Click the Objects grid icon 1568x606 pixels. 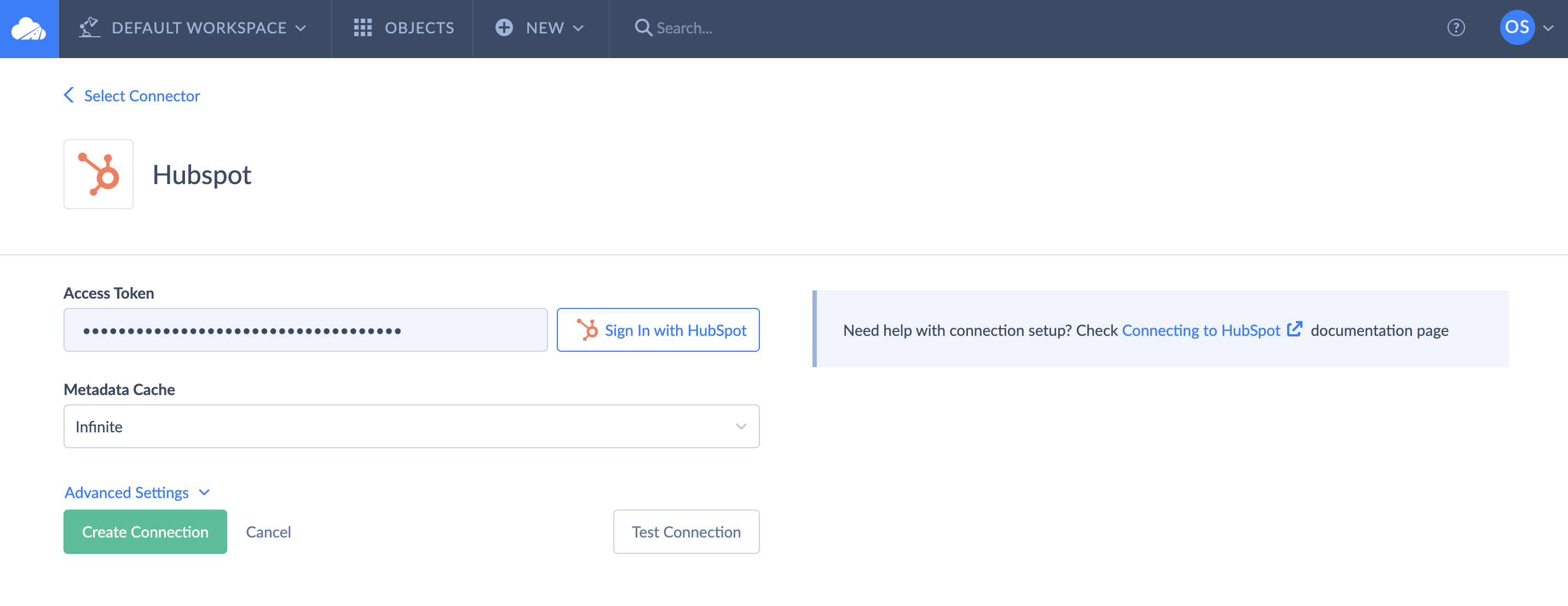point(363,27)
